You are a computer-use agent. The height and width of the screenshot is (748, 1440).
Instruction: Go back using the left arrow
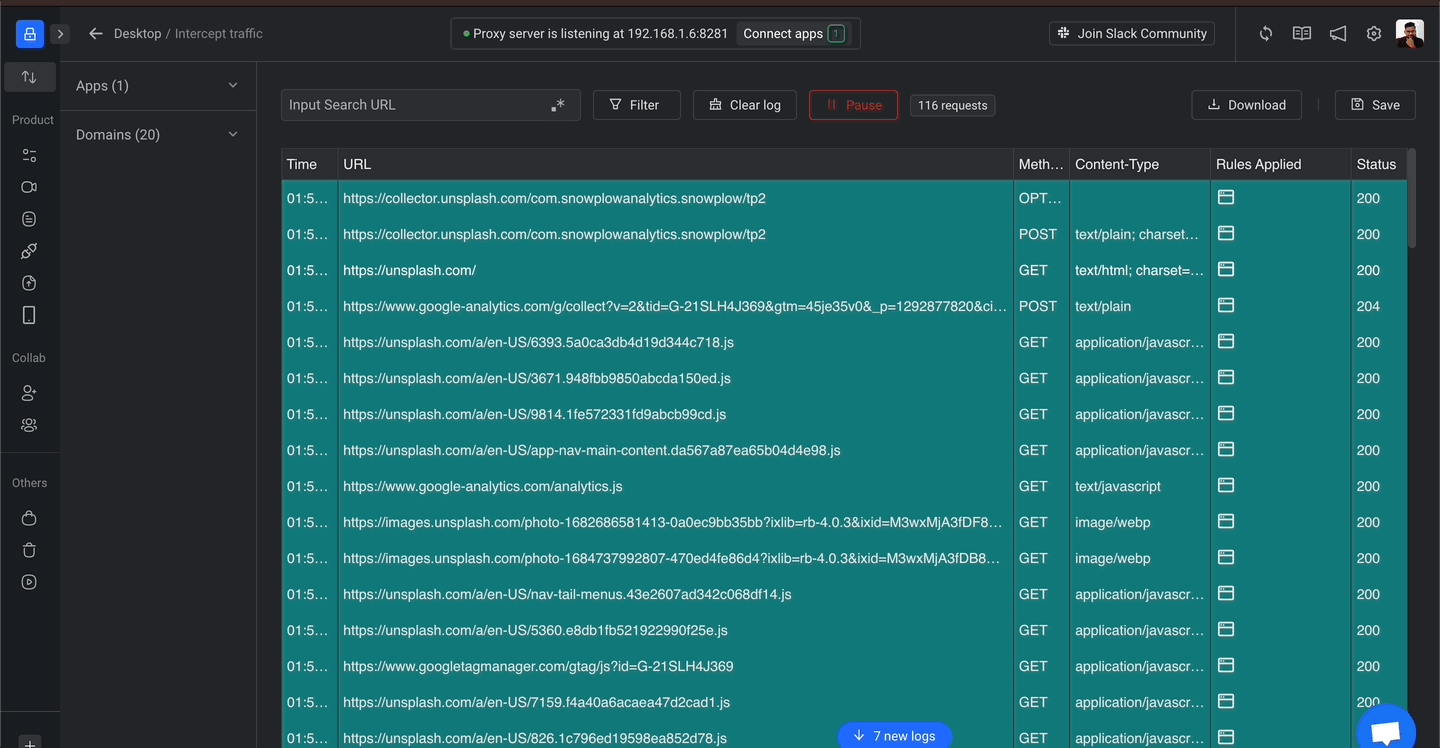96,34
